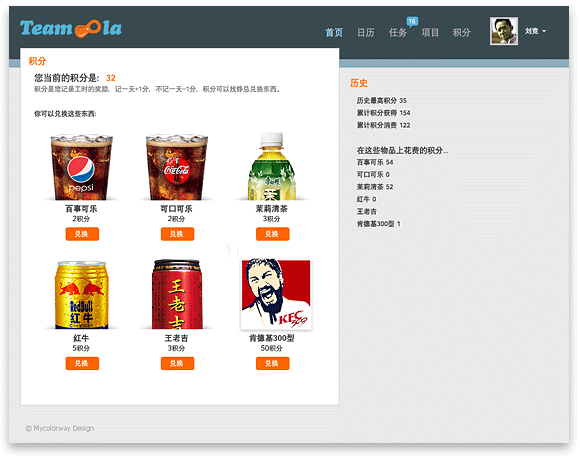Select the Pepsi cup image

(81, 167)
